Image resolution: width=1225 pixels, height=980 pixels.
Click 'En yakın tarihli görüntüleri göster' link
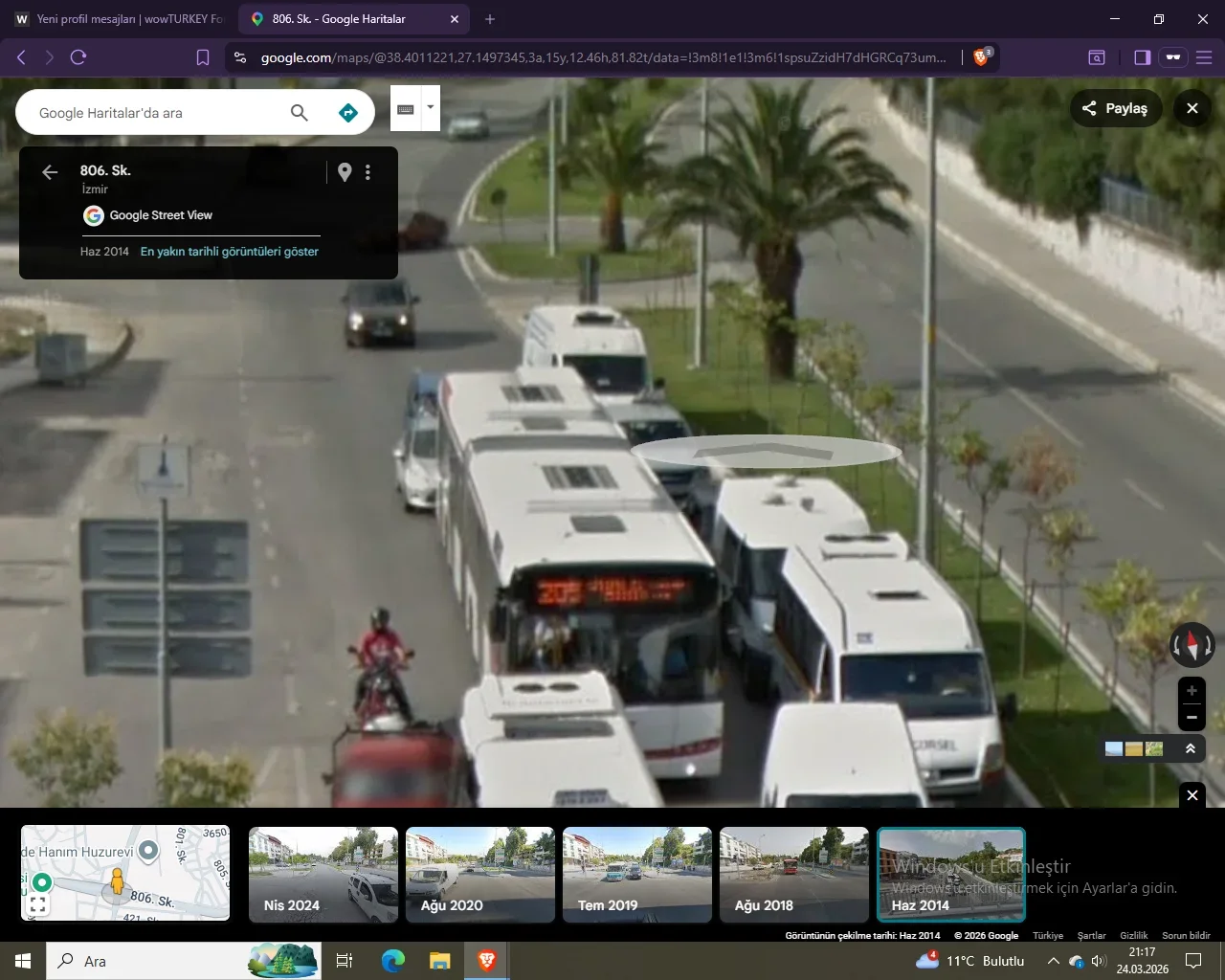[x=230, y=252]
